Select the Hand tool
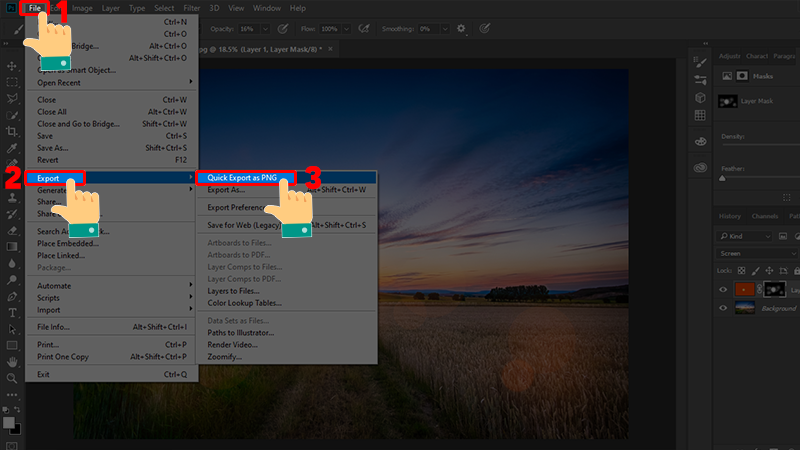The width and height of the screenshot is (800, 450). click(12, 361)
